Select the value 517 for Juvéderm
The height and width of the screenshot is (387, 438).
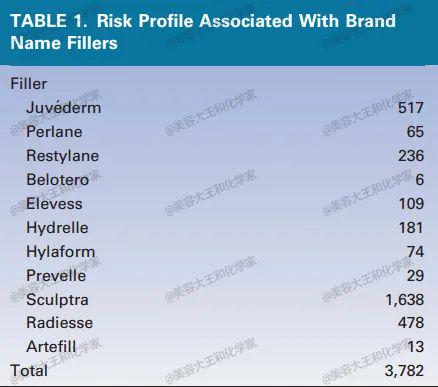click(x=411, y=108)
